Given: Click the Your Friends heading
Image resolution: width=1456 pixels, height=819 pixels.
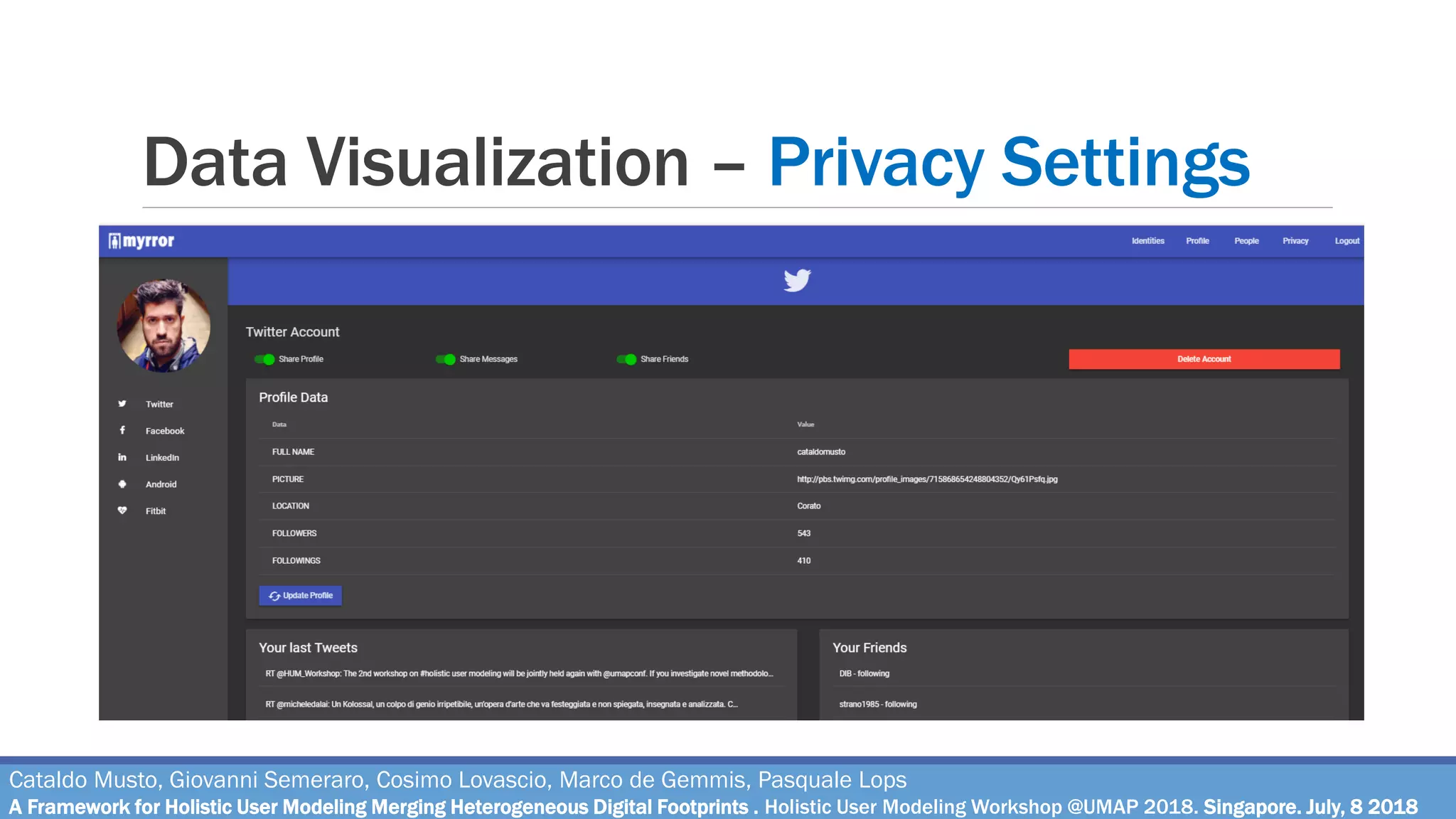Looking at the screenshot, I should [869, 648].
